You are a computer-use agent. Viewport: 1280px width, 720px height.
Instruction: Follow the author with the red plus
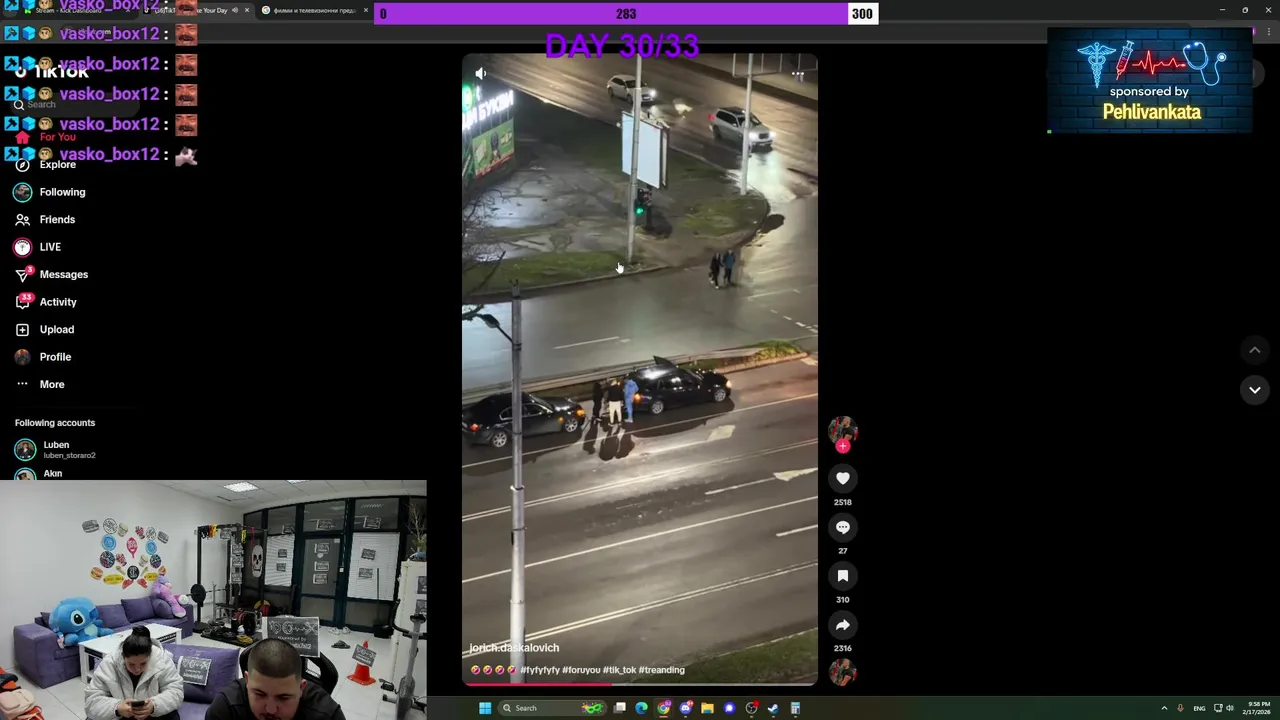point(843,446)
